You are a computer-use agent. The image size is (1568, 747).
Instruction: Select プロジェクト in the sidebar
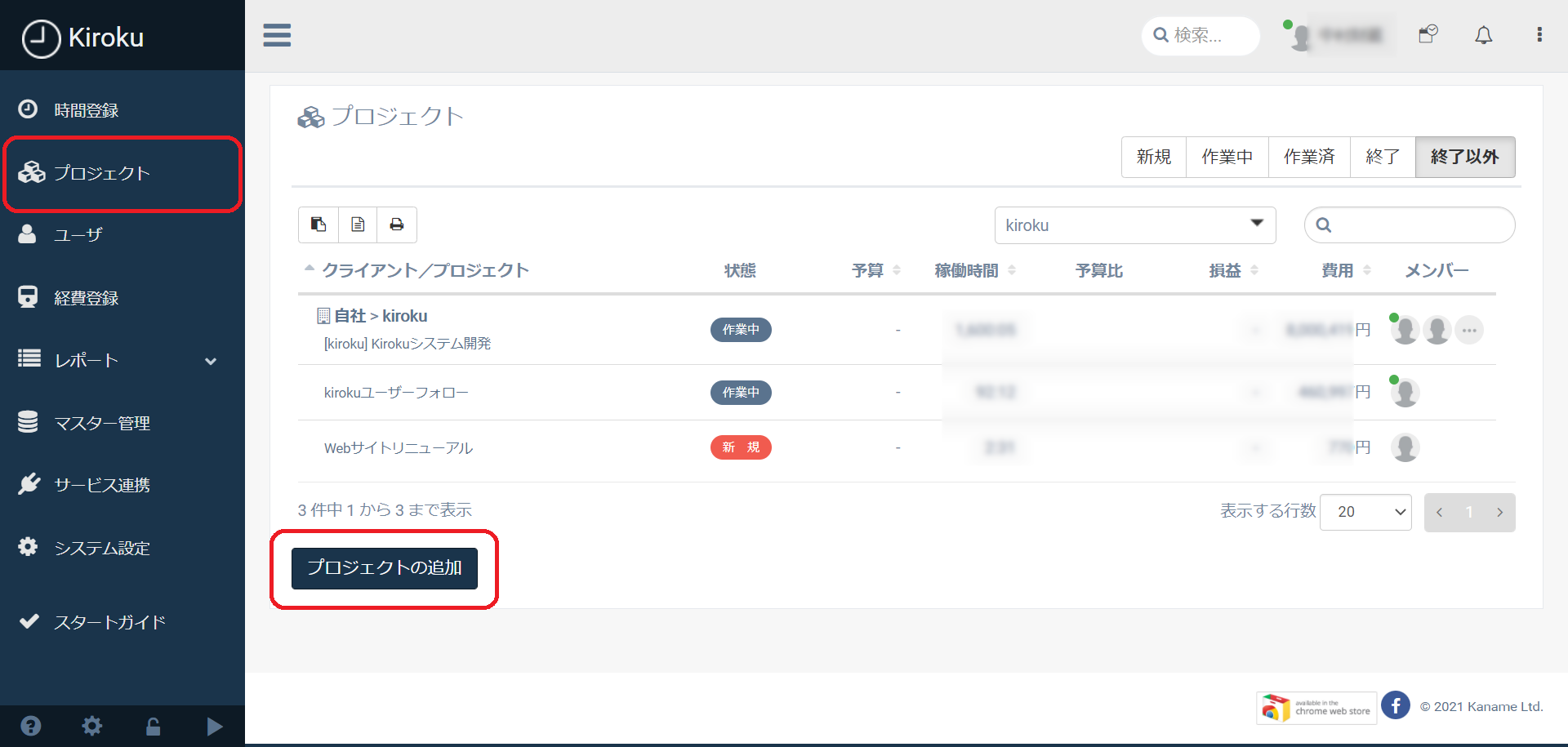pos(122,173)
